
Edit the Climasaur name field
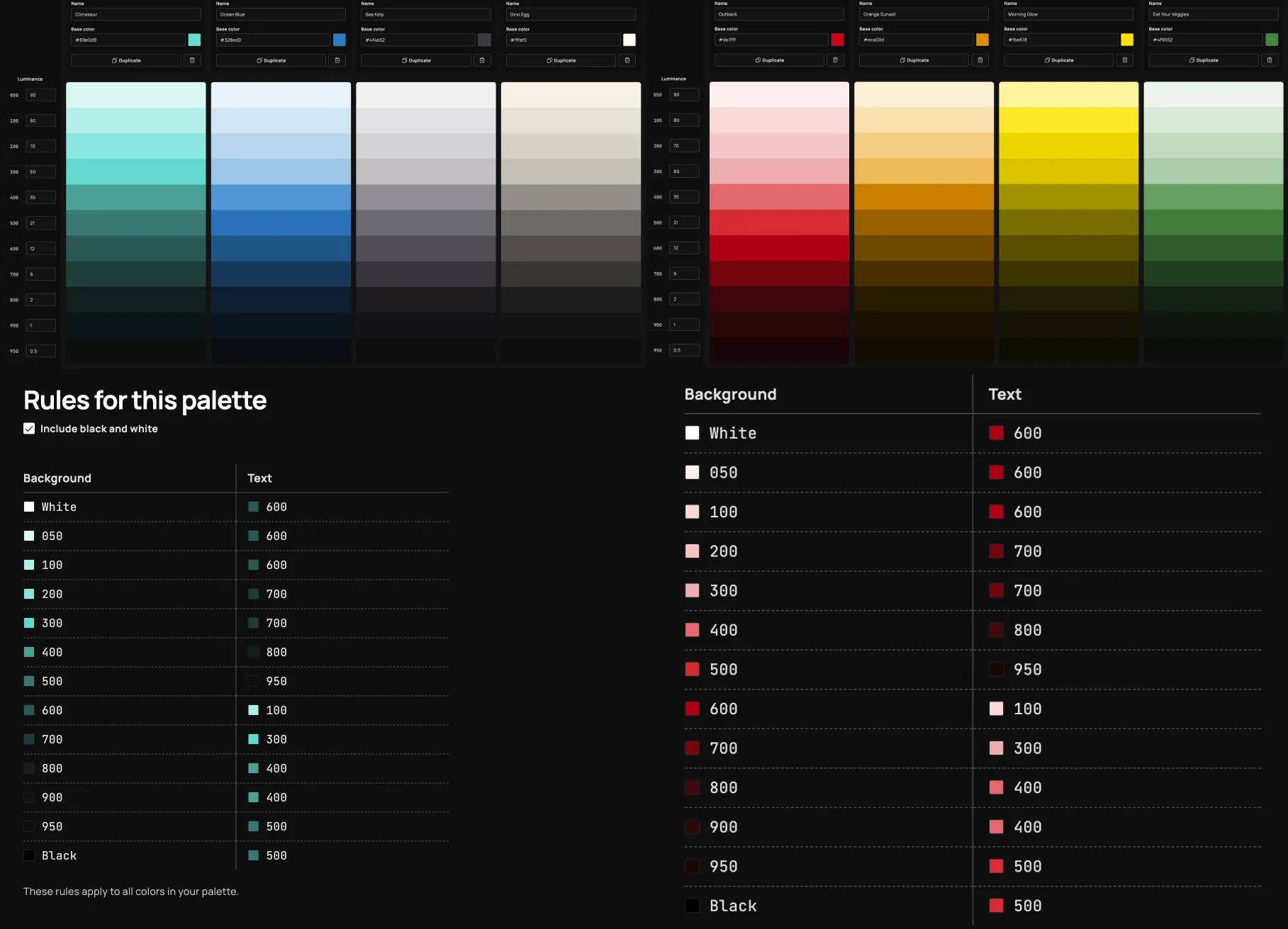[x=136, y=14]
